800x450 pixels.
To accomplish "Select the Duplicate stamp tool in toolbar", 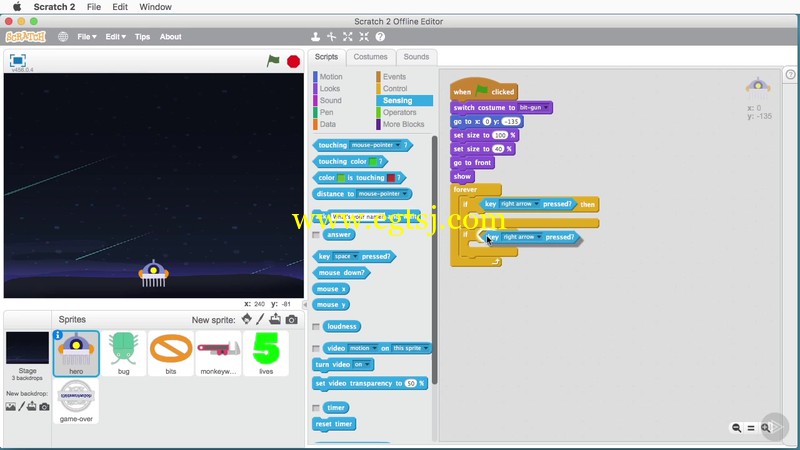I will pos(315,37).
